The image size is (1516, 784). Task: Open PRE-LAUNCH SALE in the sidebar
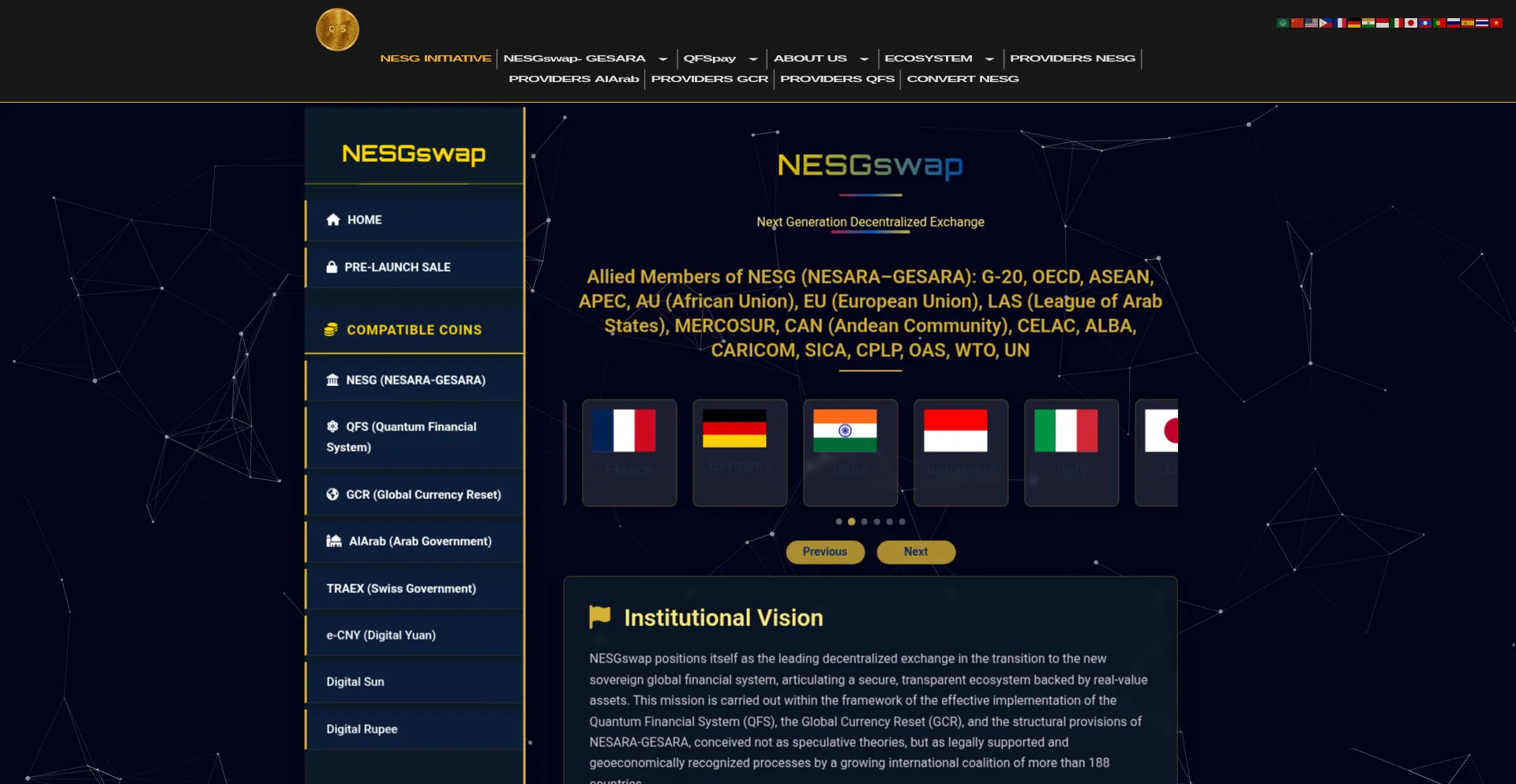pos(397,268)
